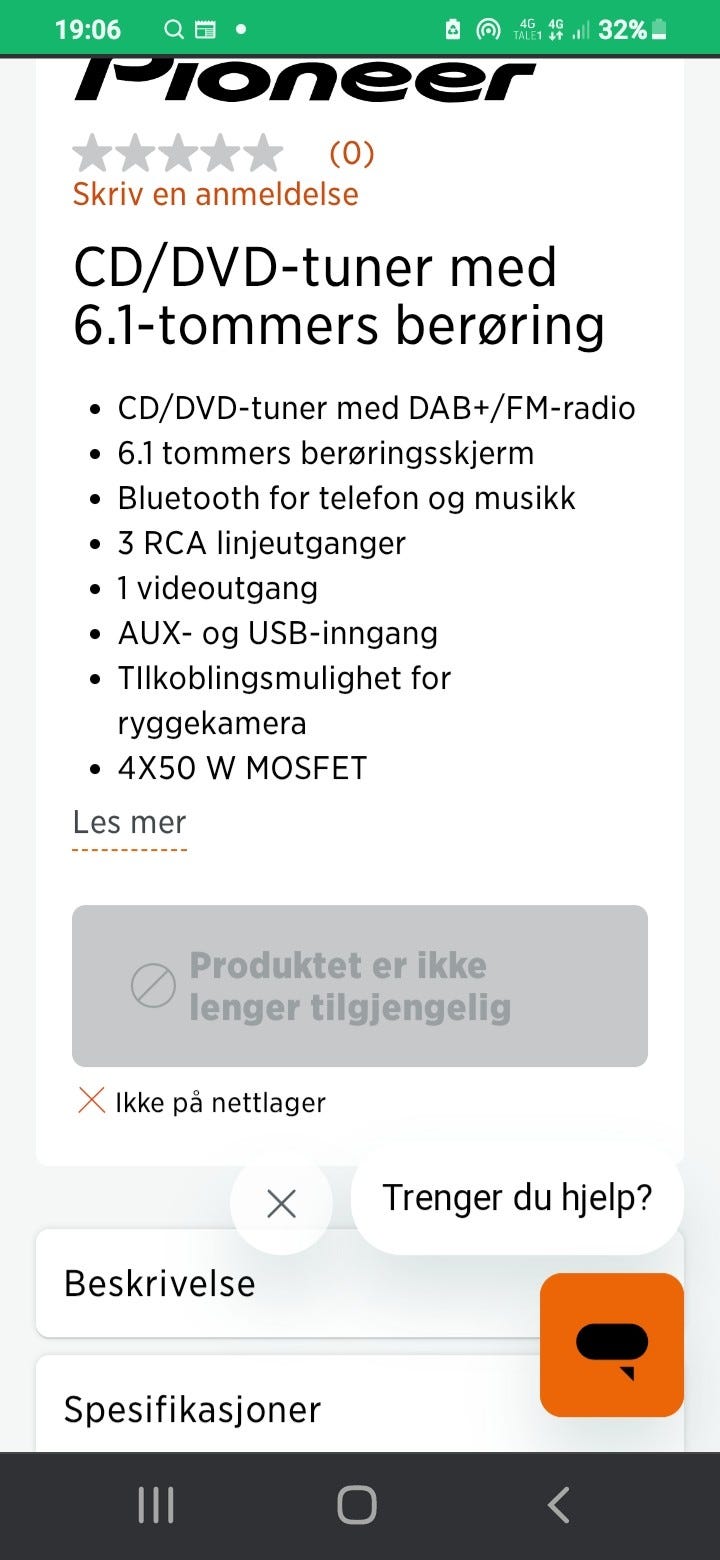Tap the Trenger du hjelp? bubble

click(x=517, y=1198)
